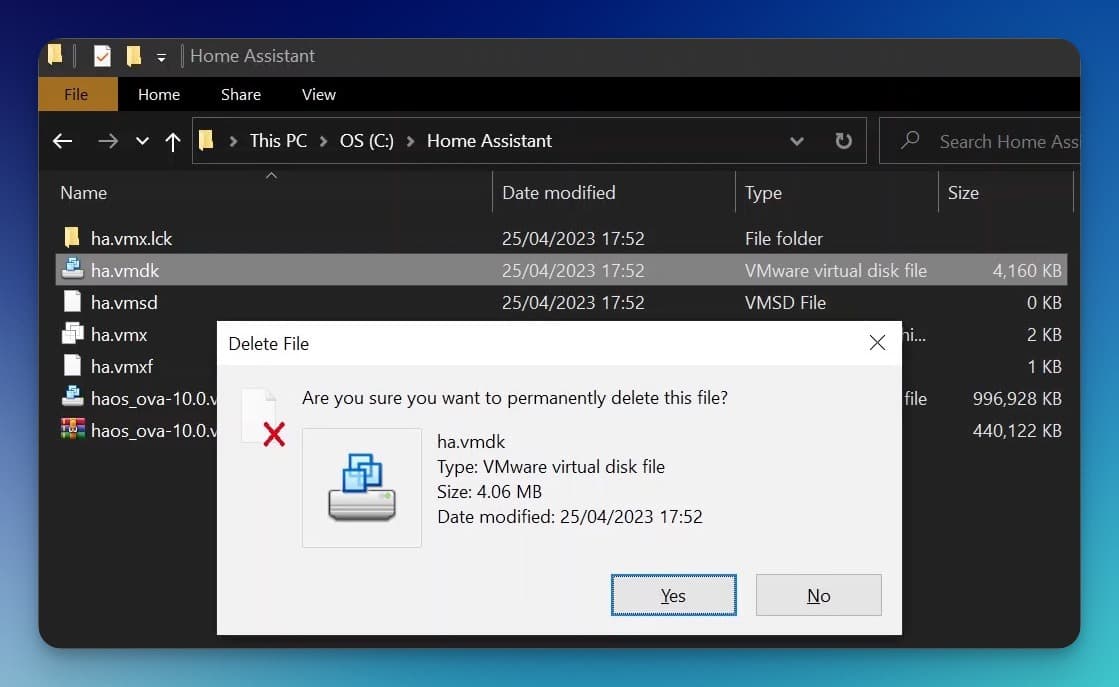Open Customize Quick Access Toolbar dropdown
Image resolution: width=1119 pixels, height=687 pixels.
pos(161,57)
